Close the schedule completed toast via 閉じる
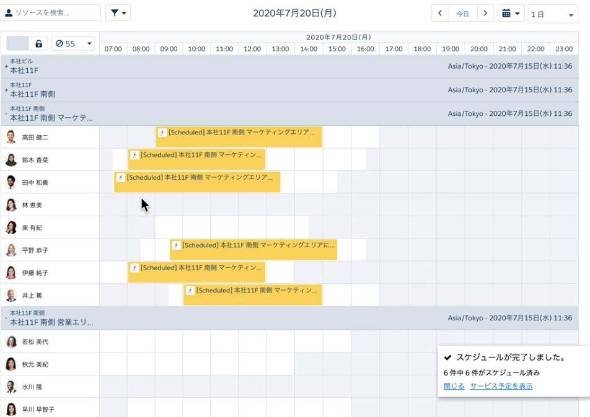The image size is (590, 417). pyautogui.click(x=454, y=386)
